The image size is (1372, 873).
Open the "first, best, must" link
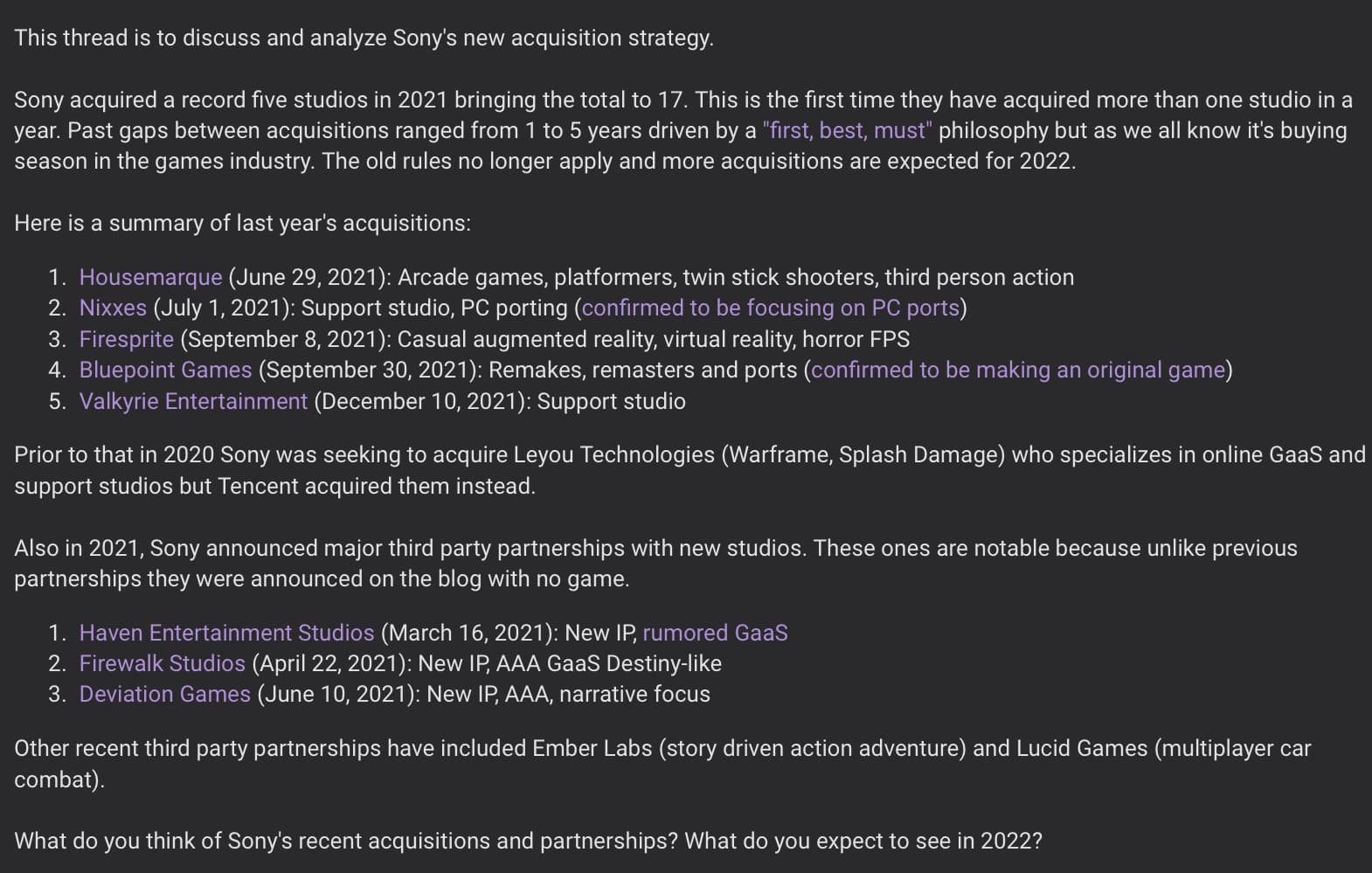click(x=847, y=131)
